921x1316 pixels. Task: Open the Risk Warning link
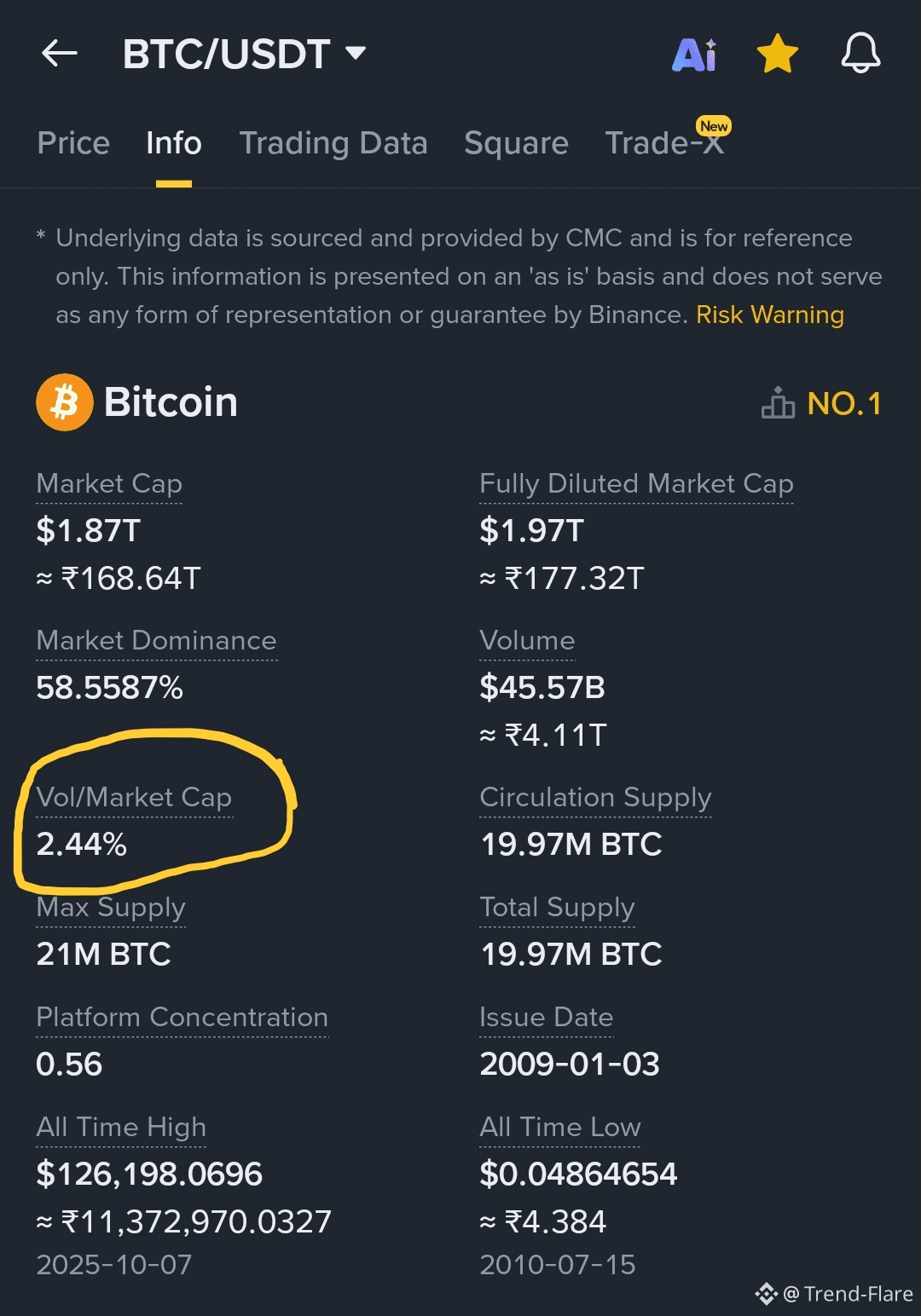tap(769, 315)
